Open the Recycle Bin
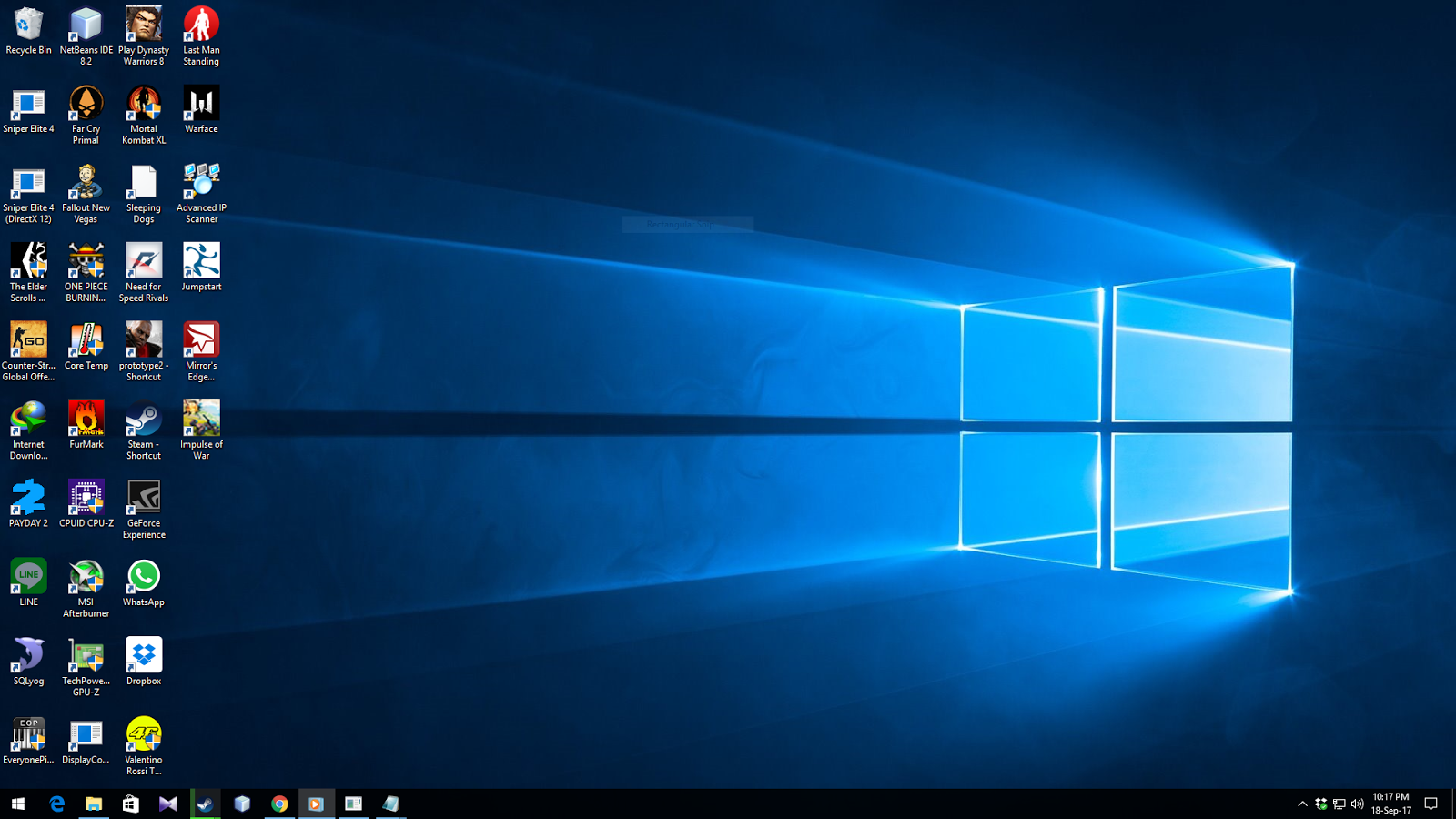 (28, 25)
